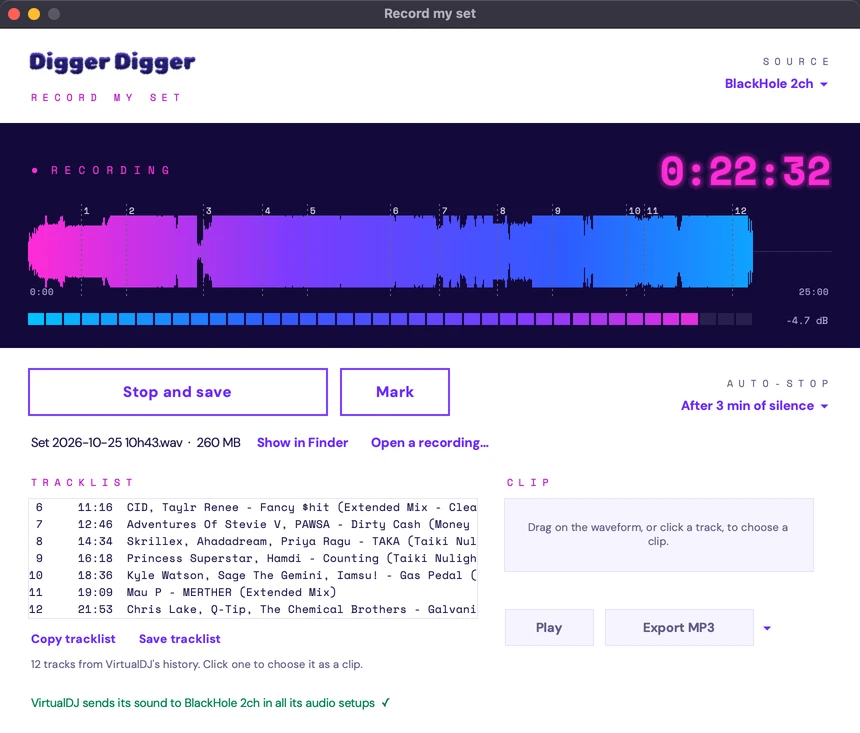Click waveform marker 6
The width and height of the screenshot is (860, 733).
(x=395, y=211)
